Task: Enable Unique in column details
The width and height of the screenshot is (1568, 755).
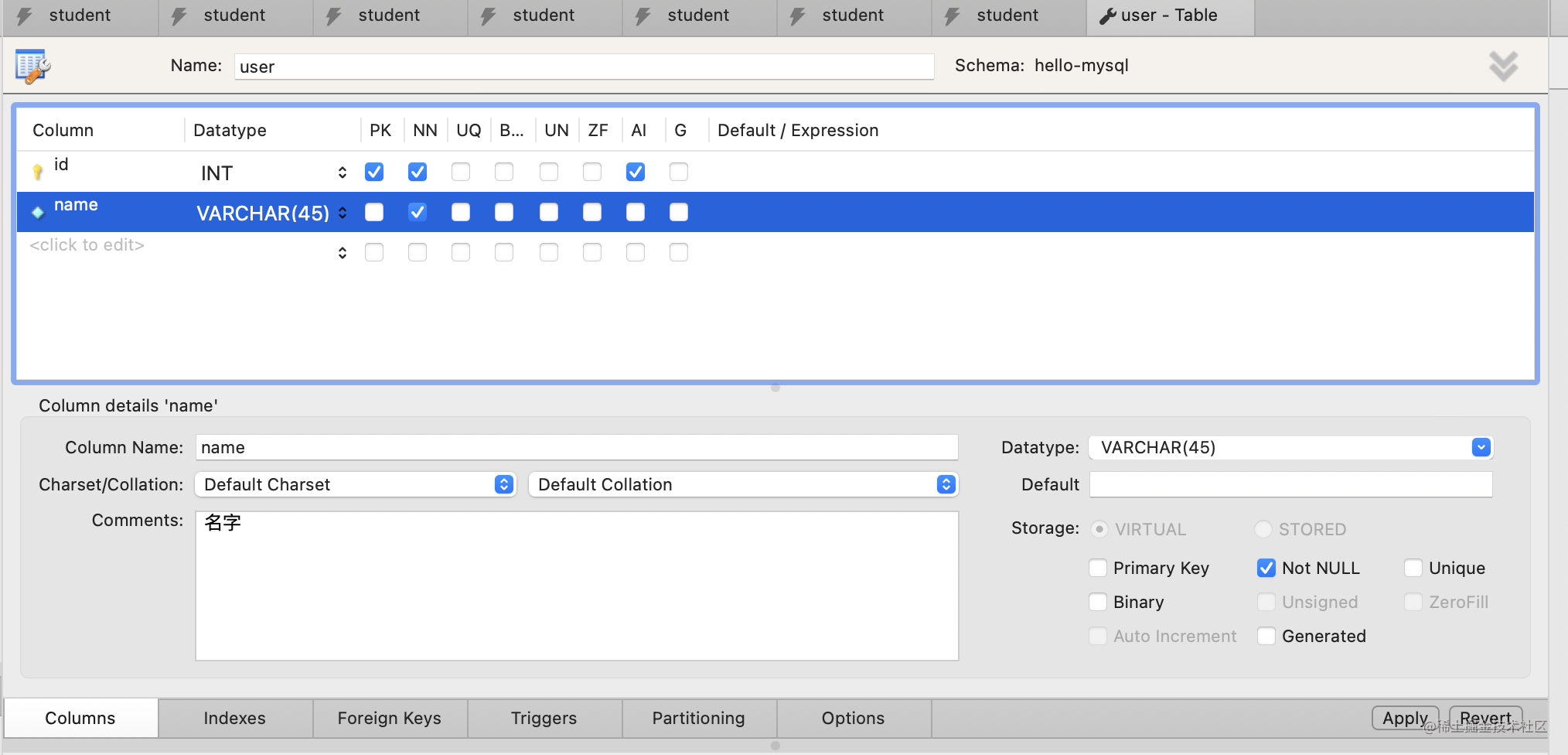Action: [x=1413, y=568]
